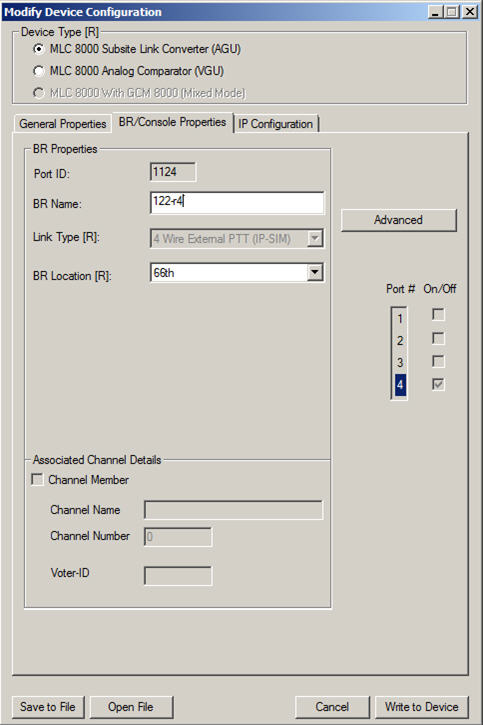Click the Open File button
The height and width of the screenshot is (725, 484).
(x=131, y=707)
